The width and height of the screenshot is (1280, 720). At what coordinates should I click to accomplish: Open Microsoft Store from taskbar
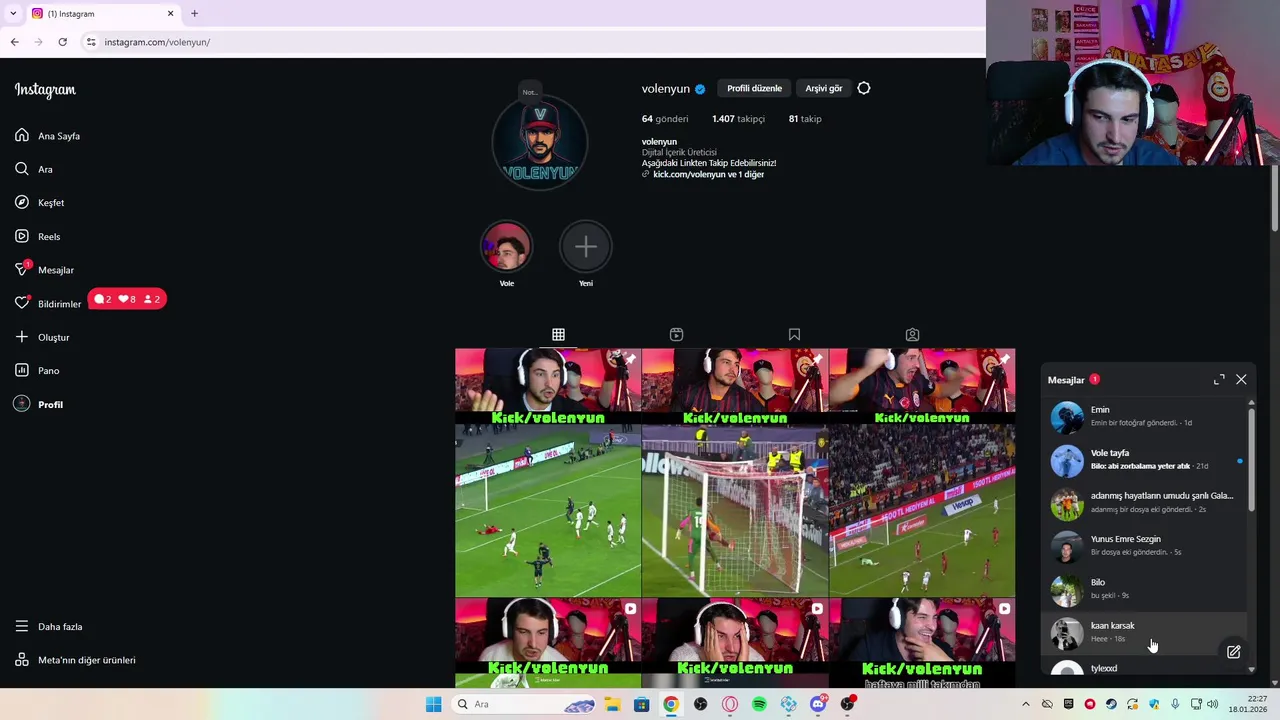click(641, 704)
